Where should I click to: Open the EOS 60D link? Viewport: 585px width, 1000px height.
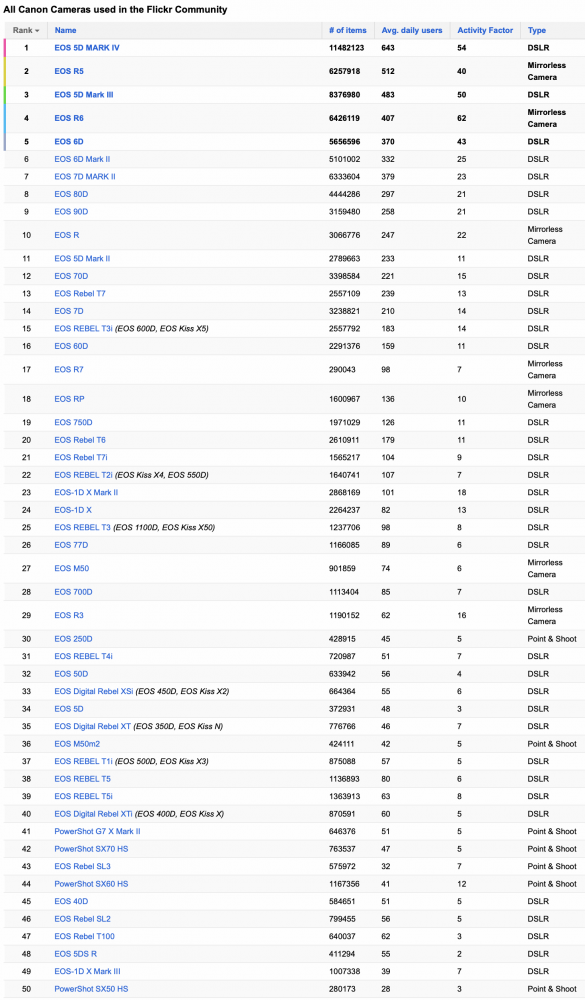point(71,346)
